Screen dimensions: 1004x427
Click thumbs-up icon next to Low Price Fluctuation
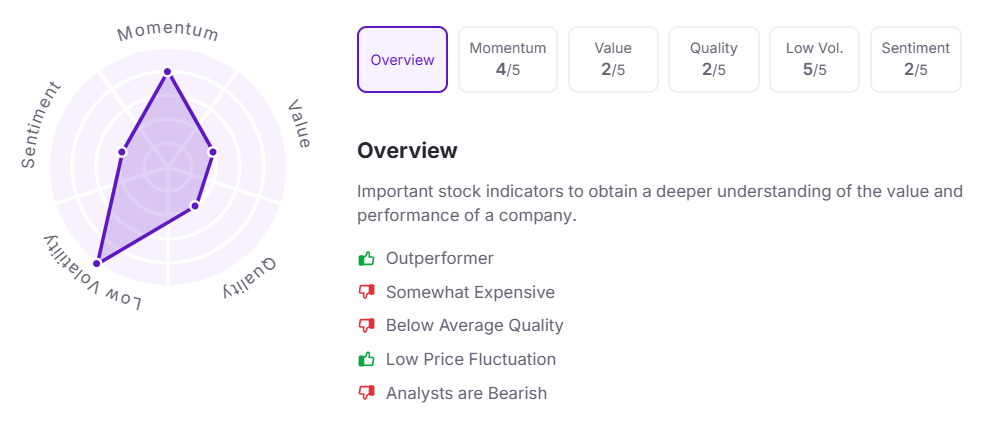[366, 359]
